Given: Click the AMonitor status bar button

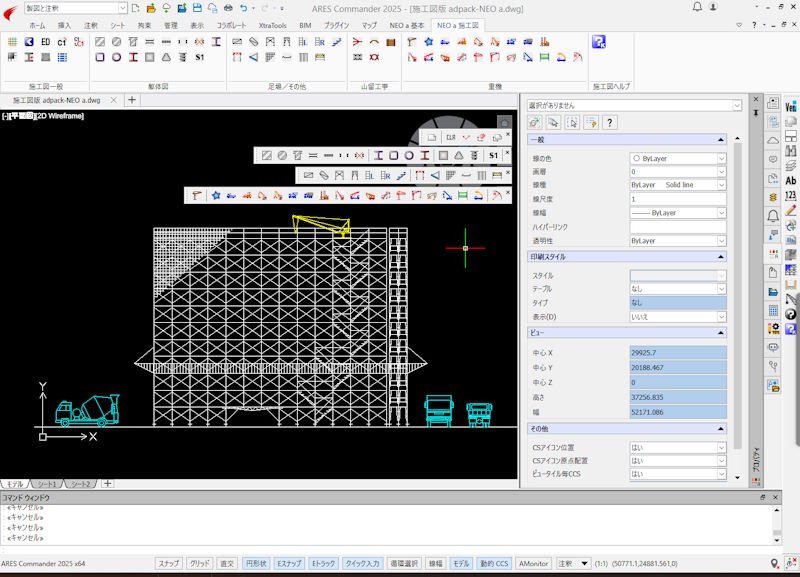Looking at the screenshot, I should click(533, 563).
